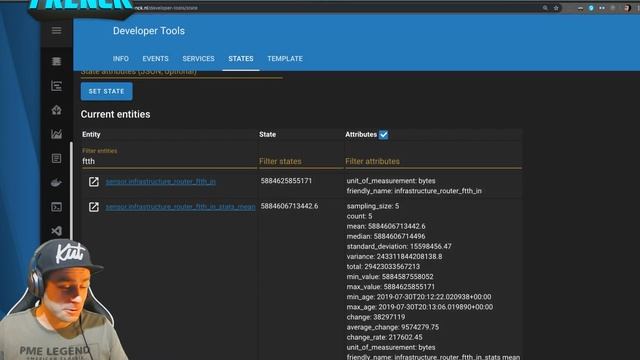Click the 'total: 29423033567213' attribute
Screen dimensions: 640x360
pos(383,267)
